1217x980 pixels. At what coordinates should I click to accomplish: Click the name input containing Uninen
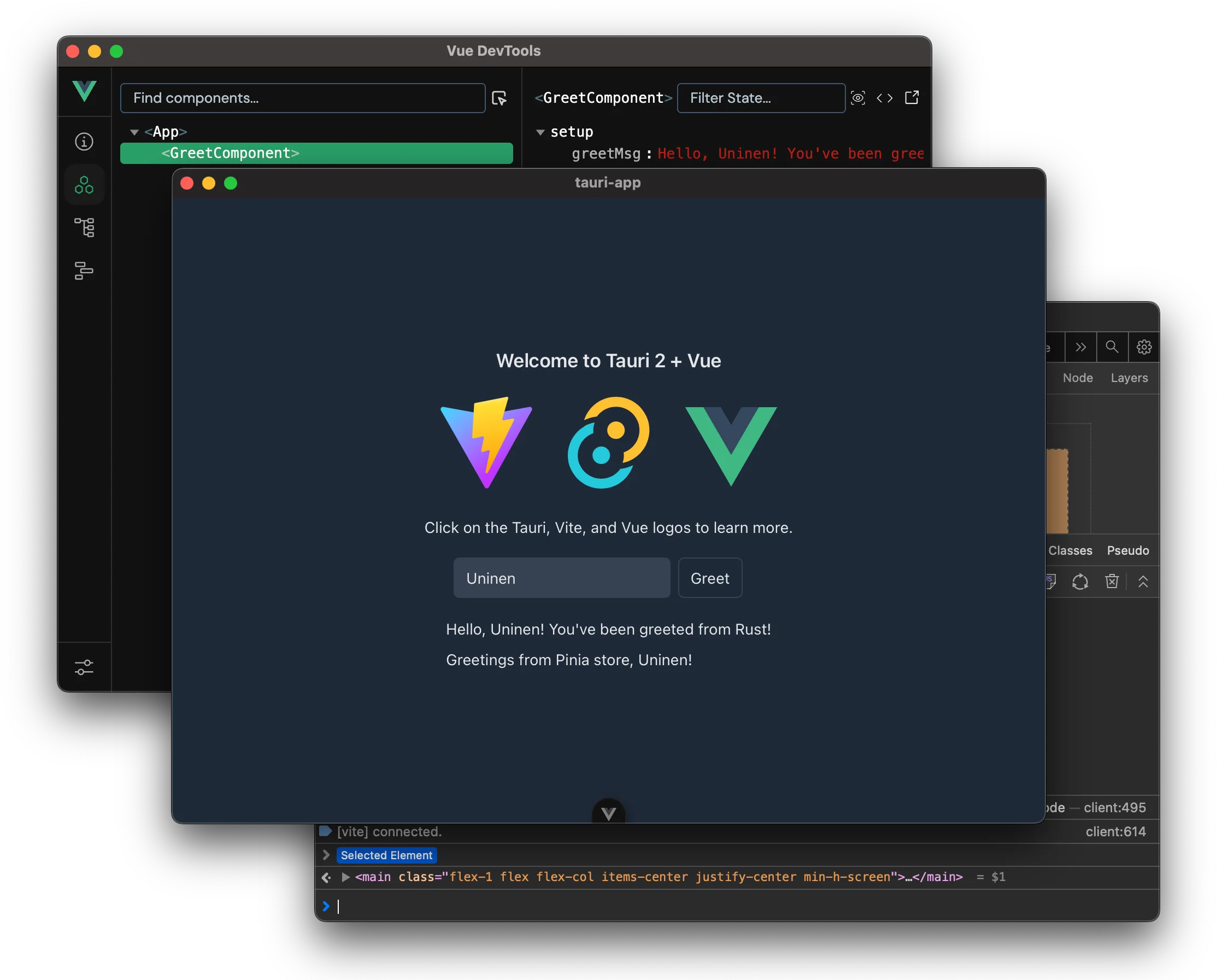(x=561, y=578)
